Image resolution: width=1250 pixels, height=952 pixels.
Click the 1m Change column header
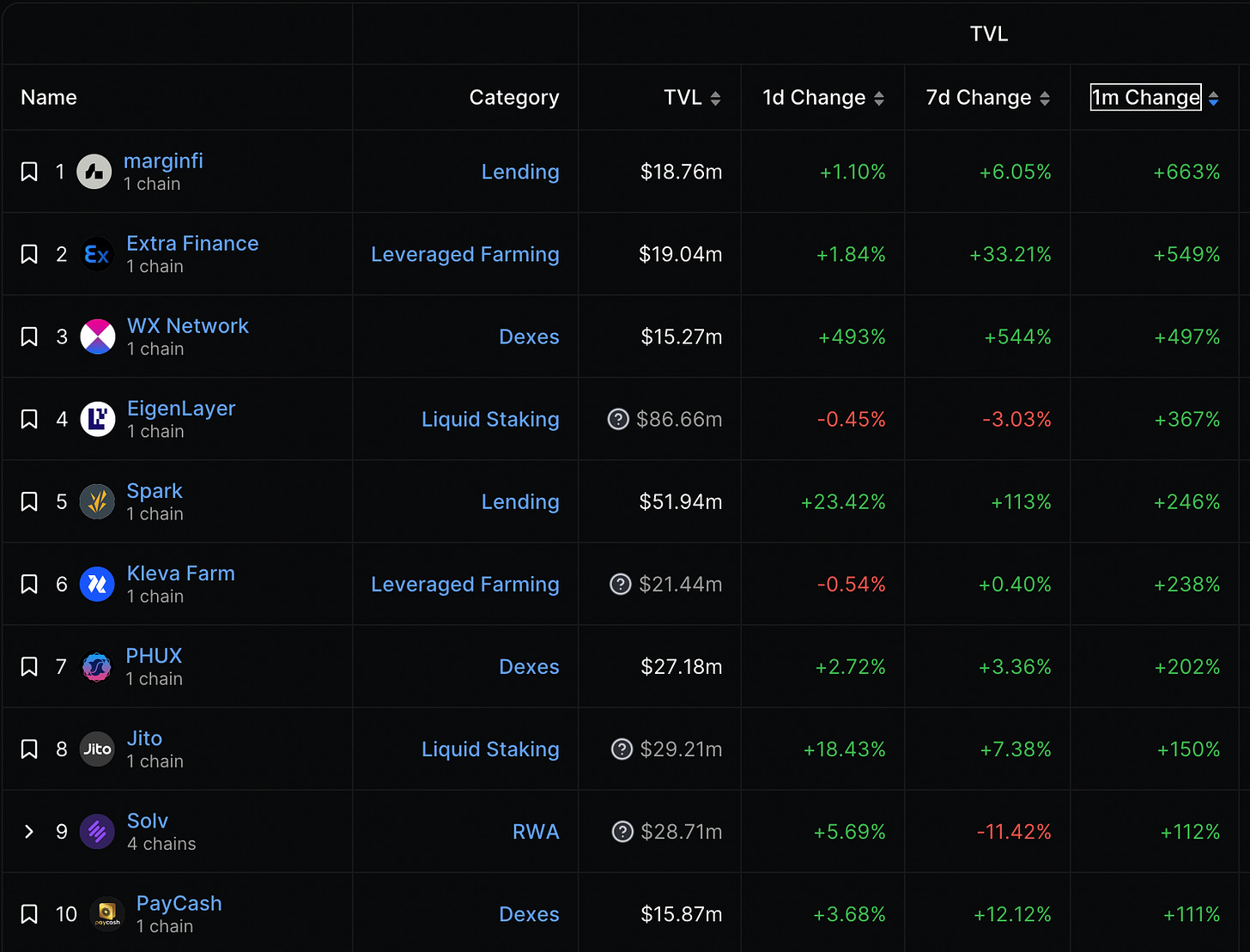pos(1145,98)
